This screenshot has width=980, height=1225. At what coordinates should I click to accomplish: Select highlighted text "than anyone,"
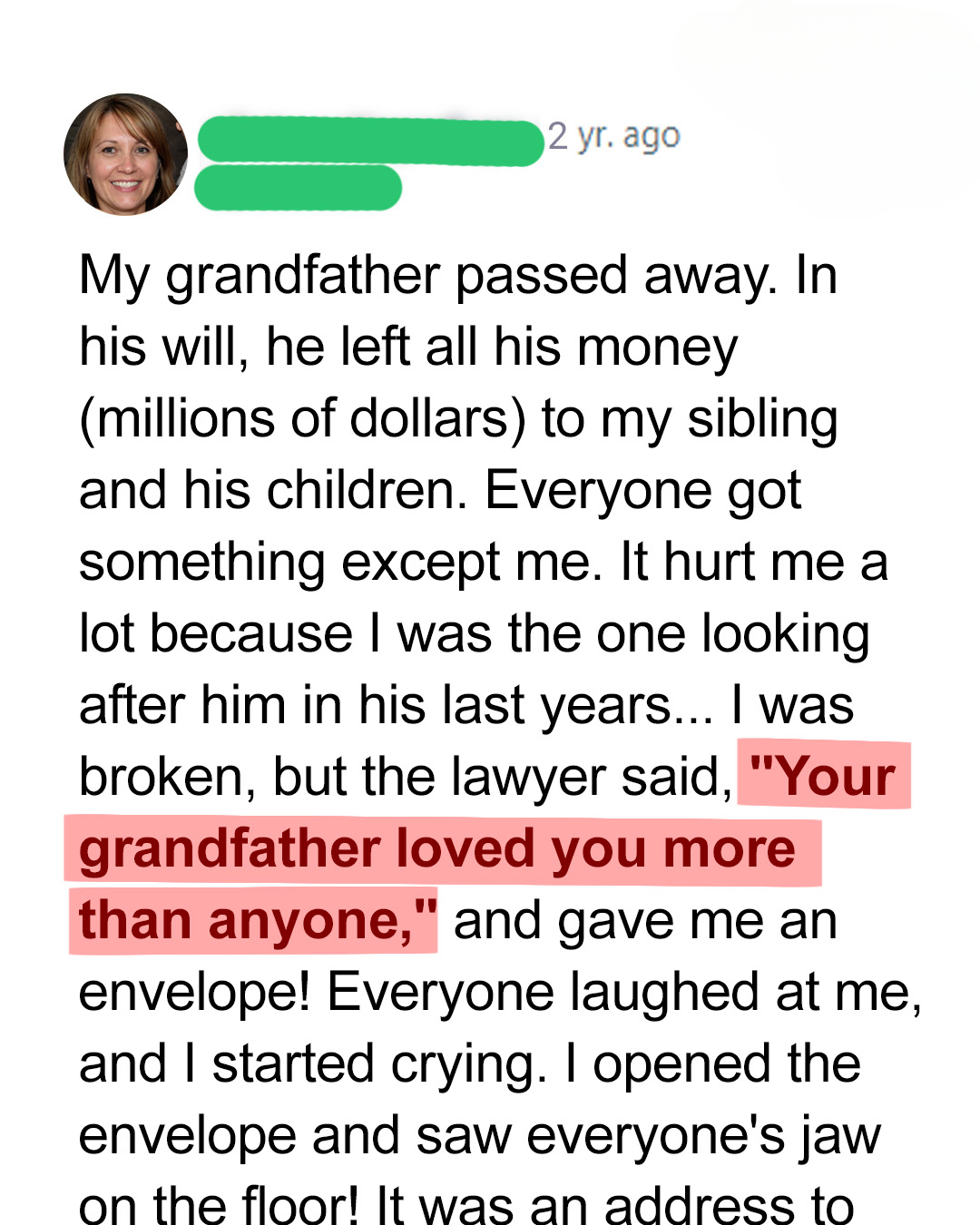pyautogui.click(x=253, y=921)
